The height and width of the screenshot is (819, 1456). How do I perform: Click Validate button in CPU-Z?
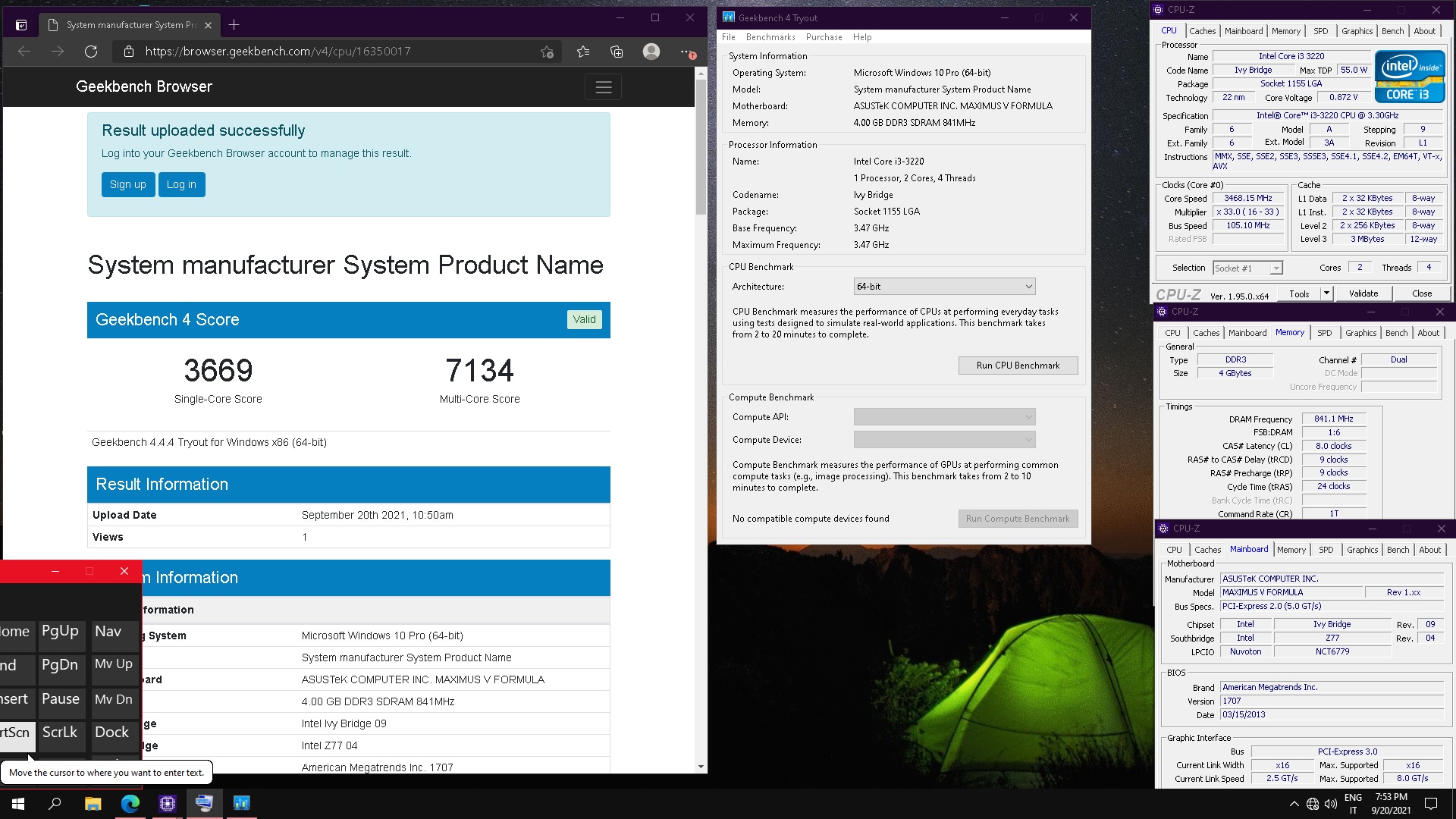click(1363, 293)
